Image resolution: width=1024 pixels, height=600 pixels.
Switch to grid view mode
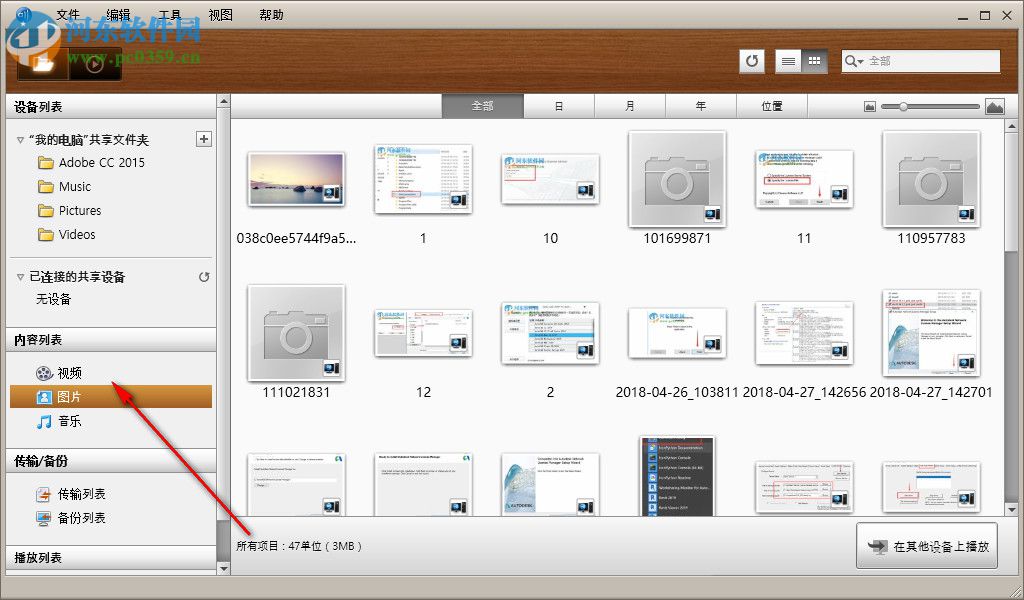click(x=815, y=61)
